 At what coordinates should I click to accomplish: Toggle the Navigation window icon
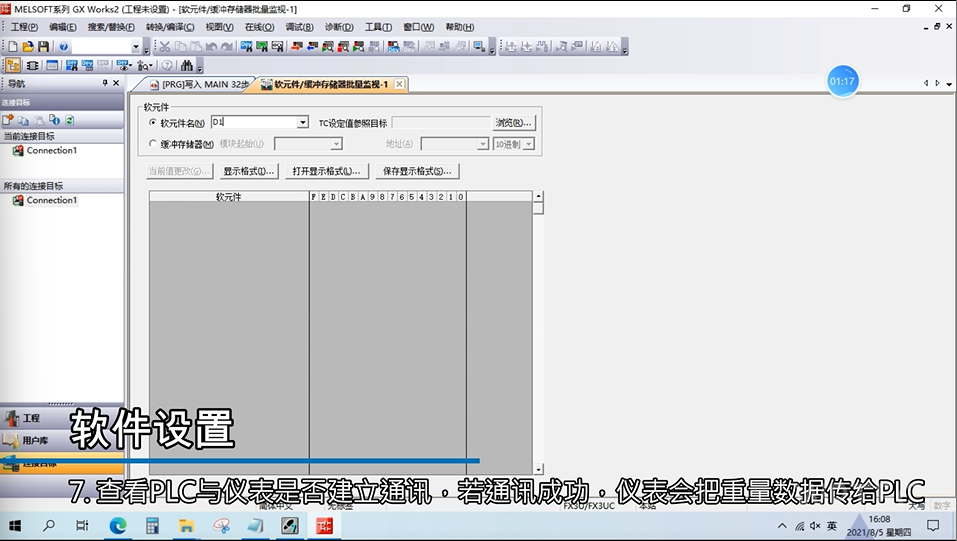click(13, 65)
